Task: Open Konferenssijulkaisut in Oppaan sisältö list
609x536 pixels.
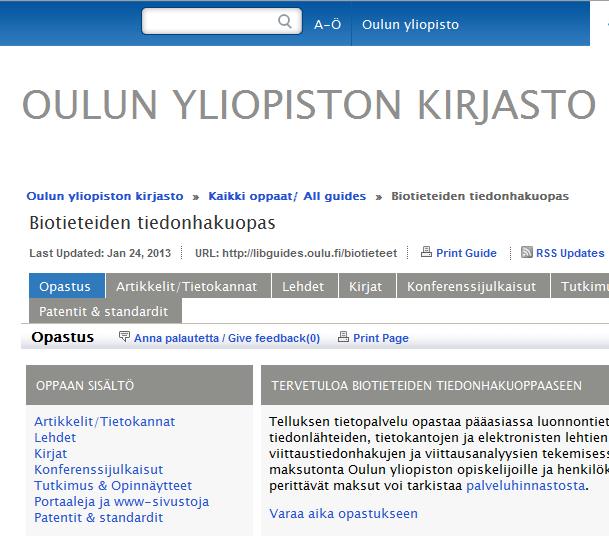Action: pos(99,470)
